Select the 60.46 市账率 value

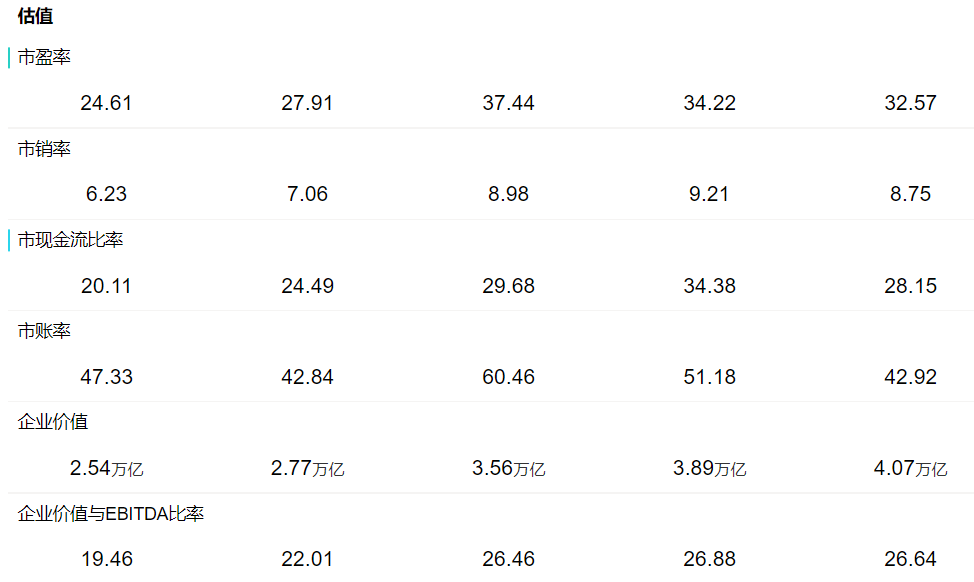[x=508, y=377]
